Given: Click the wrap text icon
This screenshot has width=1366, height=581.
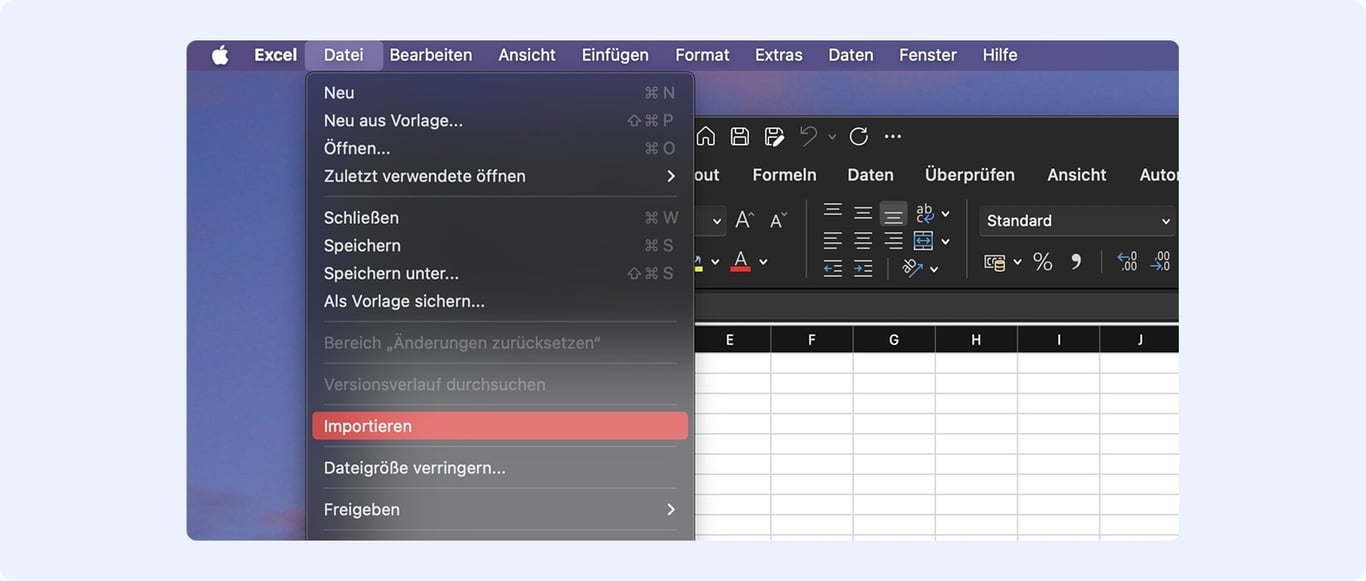Looking at the screenshot, I should pyautogui.click(x=924, y=213).
